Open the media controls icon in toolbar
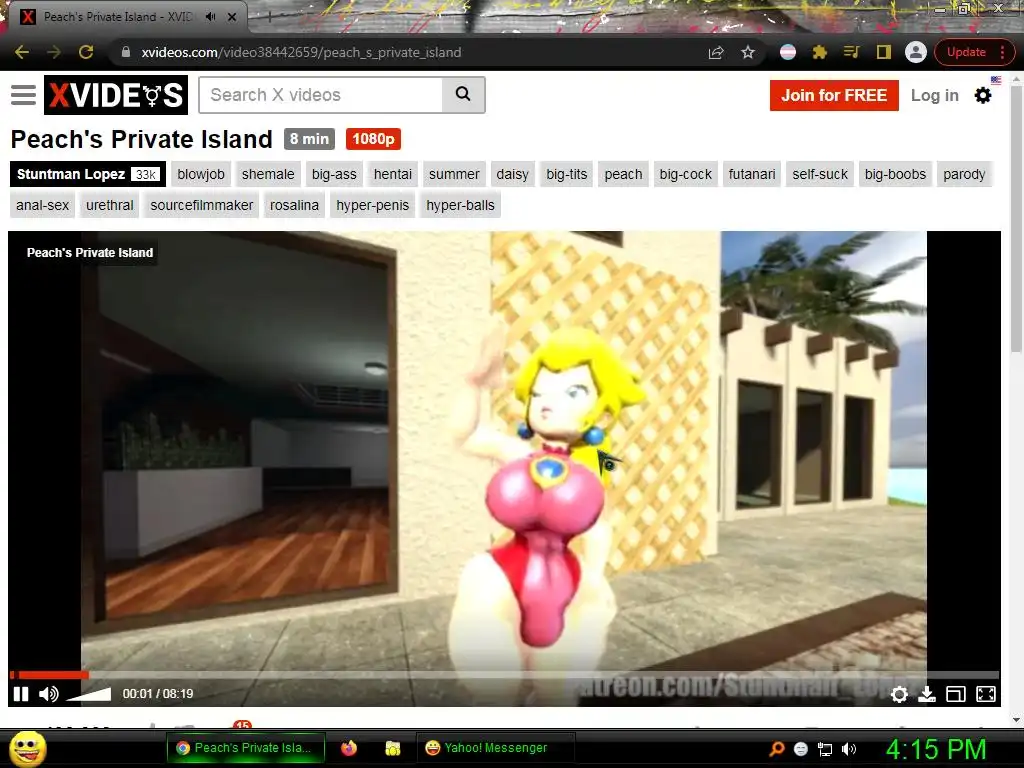Screen dimensions: 1024x768 click(851, 52)
